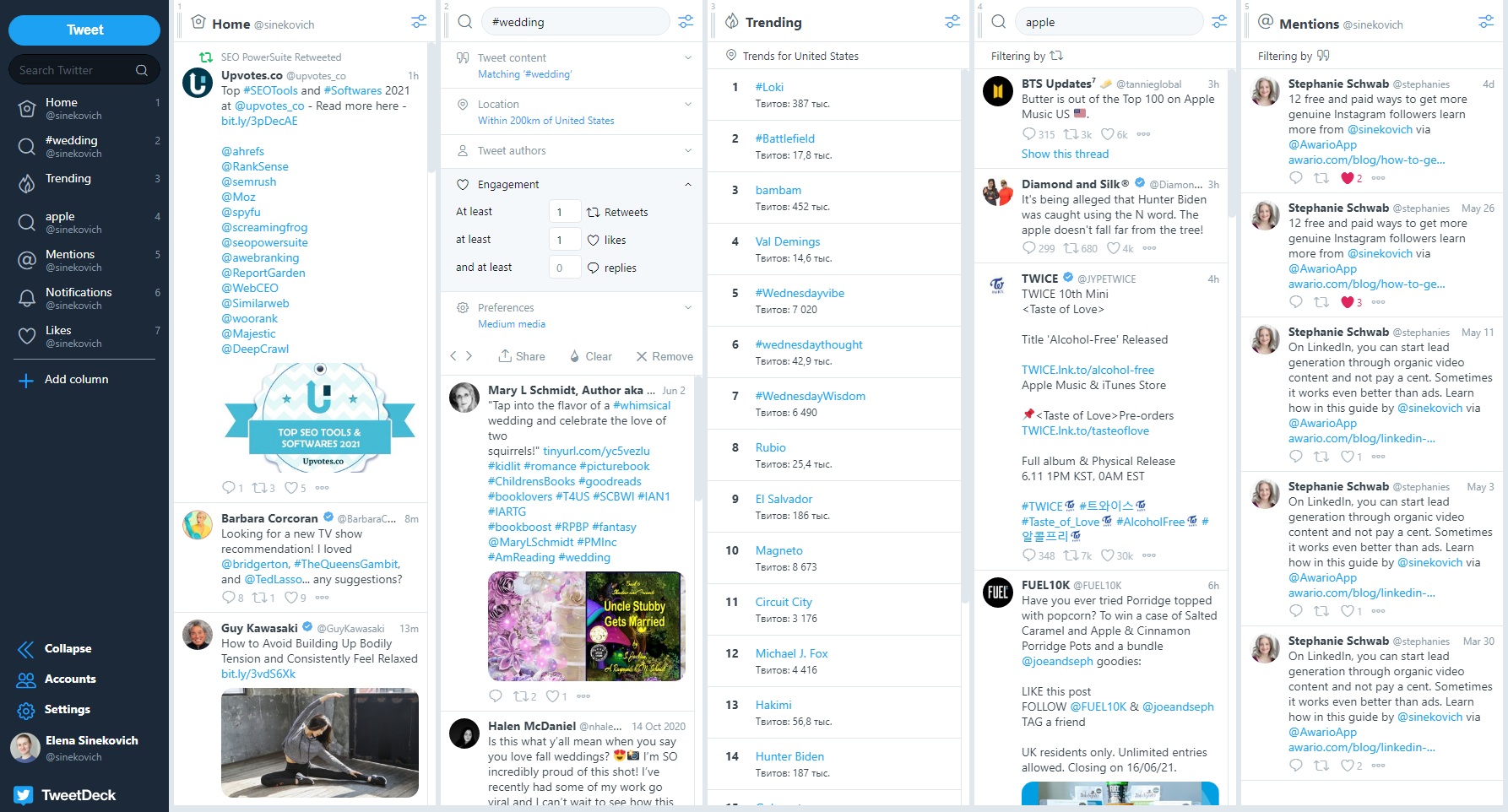
Task: Collapse the sidebar with Collapse button
Action: (54, 648)
